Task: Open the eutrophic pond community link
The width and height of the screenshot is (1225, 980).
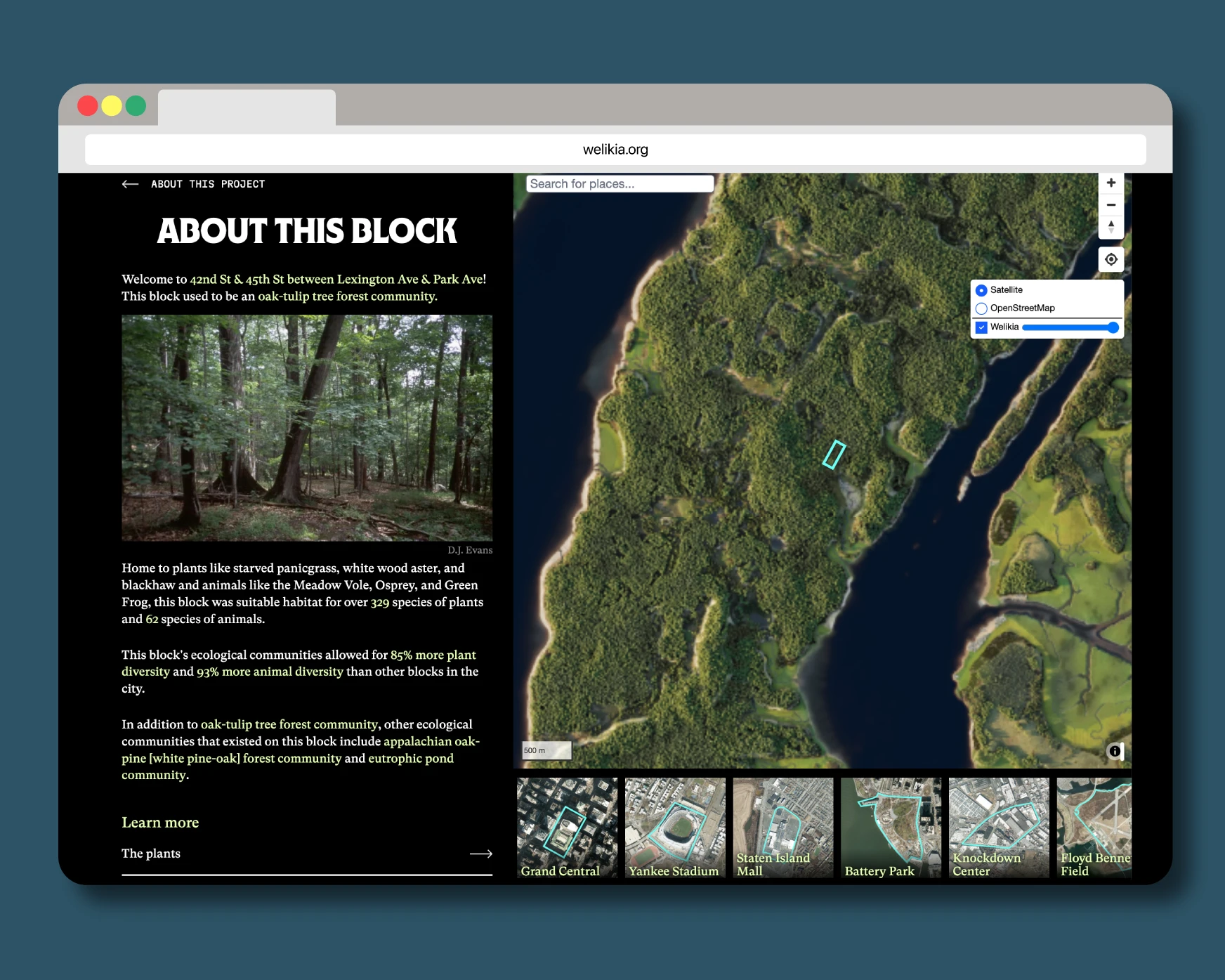Action: 410,759
